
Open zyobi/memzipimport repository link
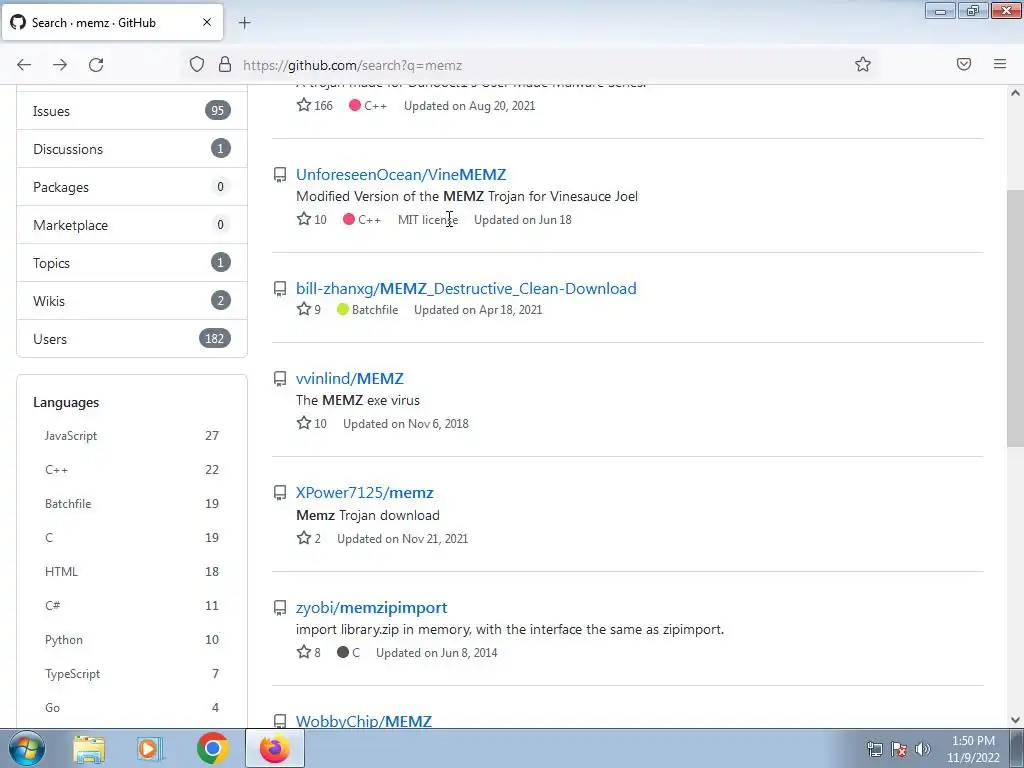pos(372,607)
